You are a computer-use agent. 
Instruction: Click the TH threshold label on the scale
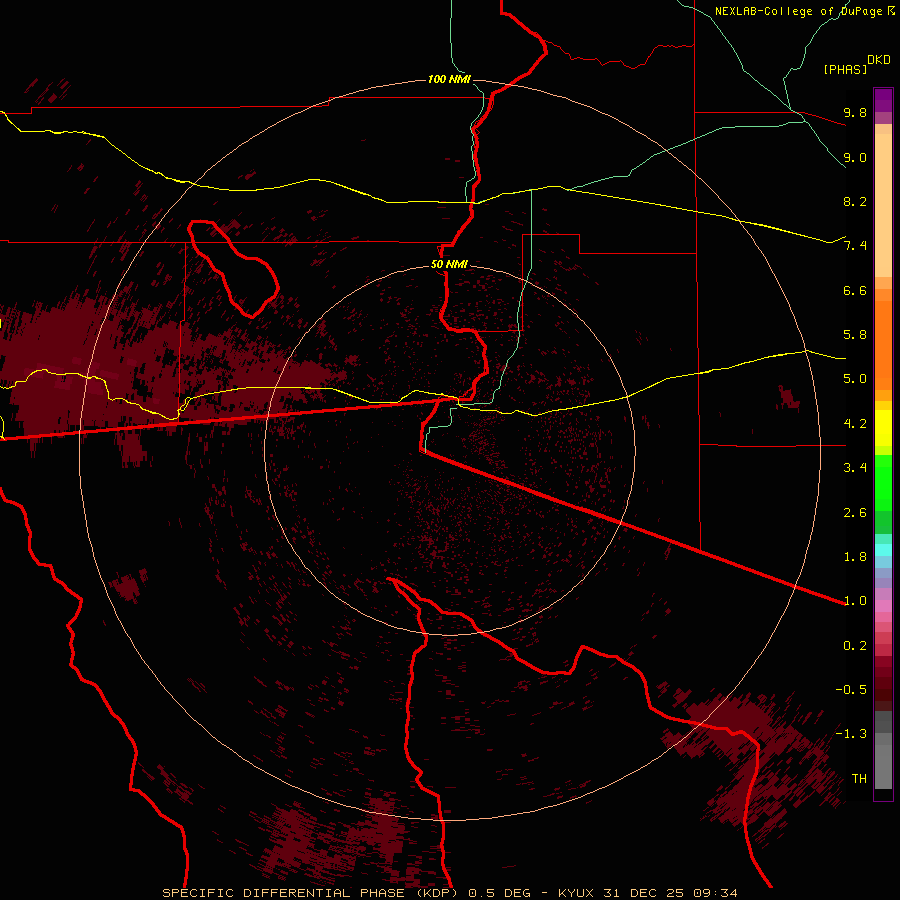[x=859, y=779]
